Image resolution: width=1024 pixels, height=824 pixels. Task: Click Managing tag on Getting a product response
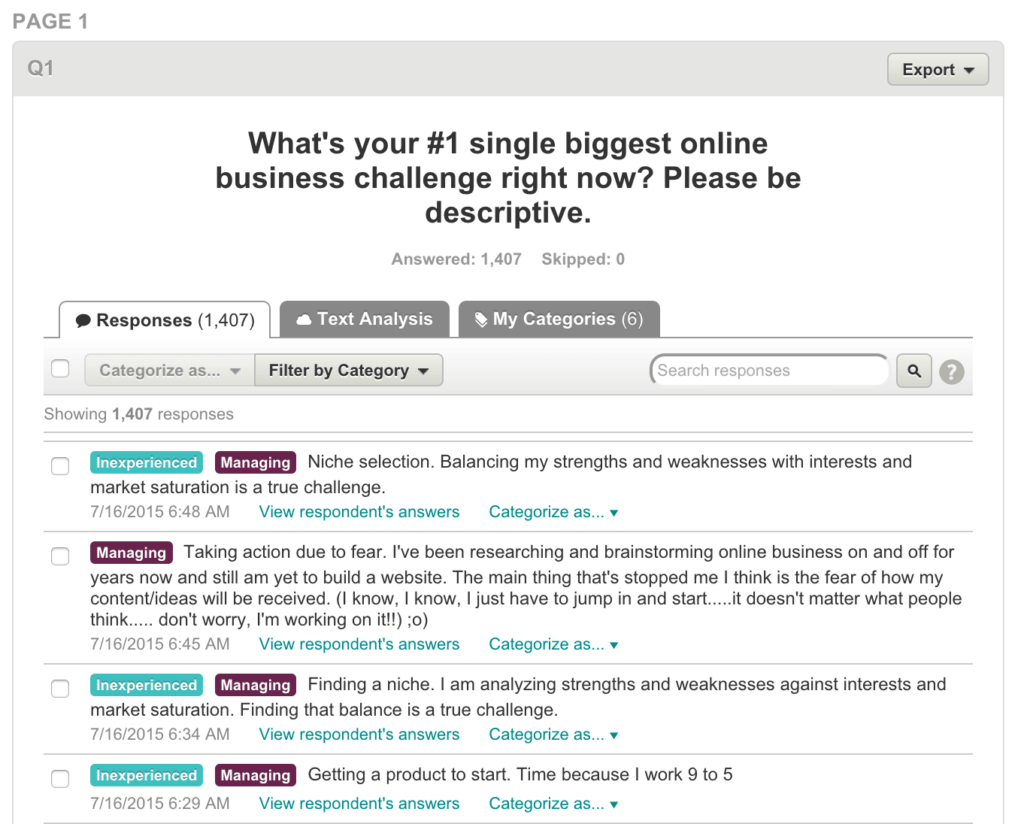tap(255, 775)
